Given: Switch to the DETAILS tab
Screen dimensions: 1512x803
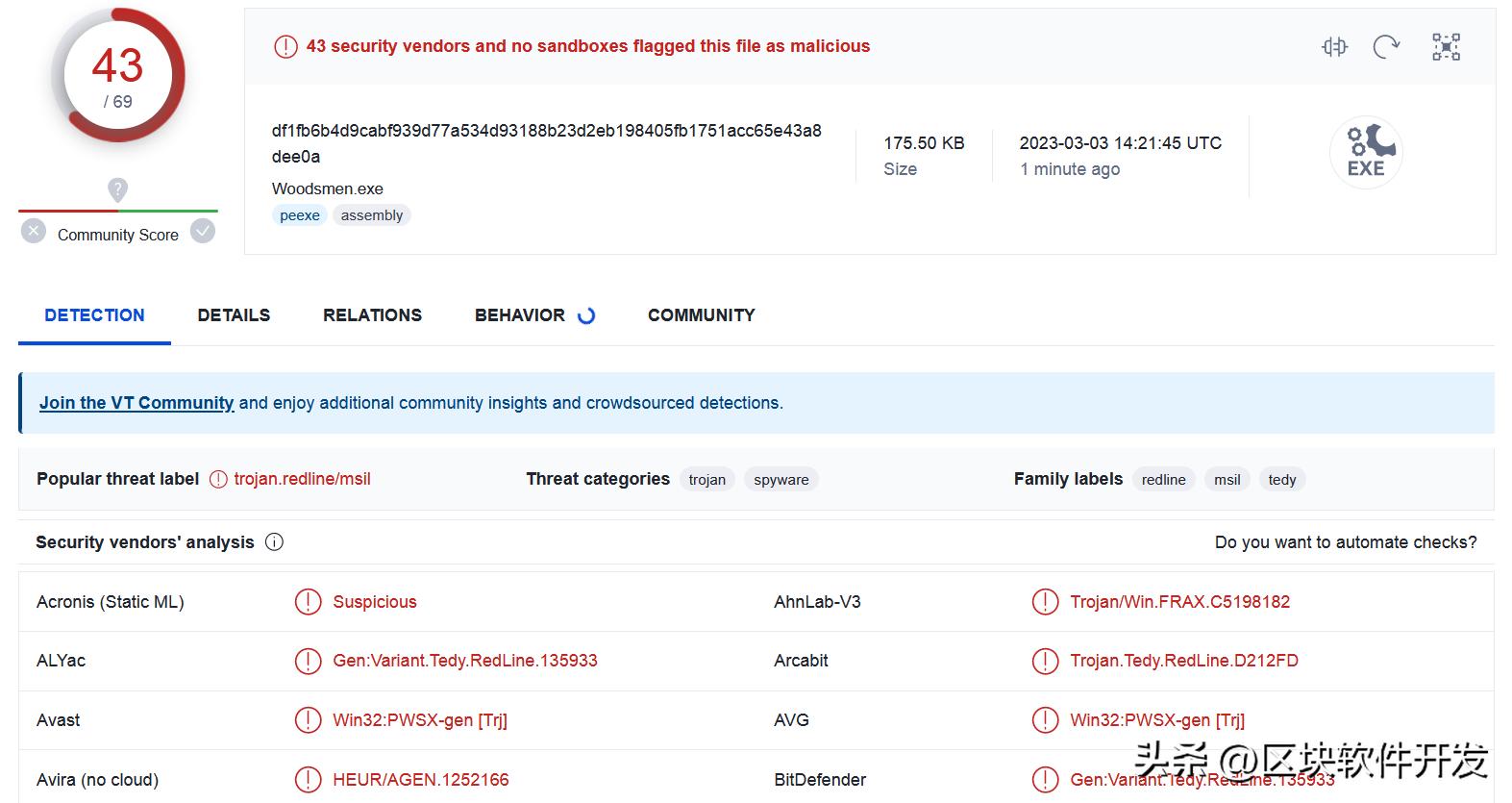Looking at the screenshot, I should [234, 315].
